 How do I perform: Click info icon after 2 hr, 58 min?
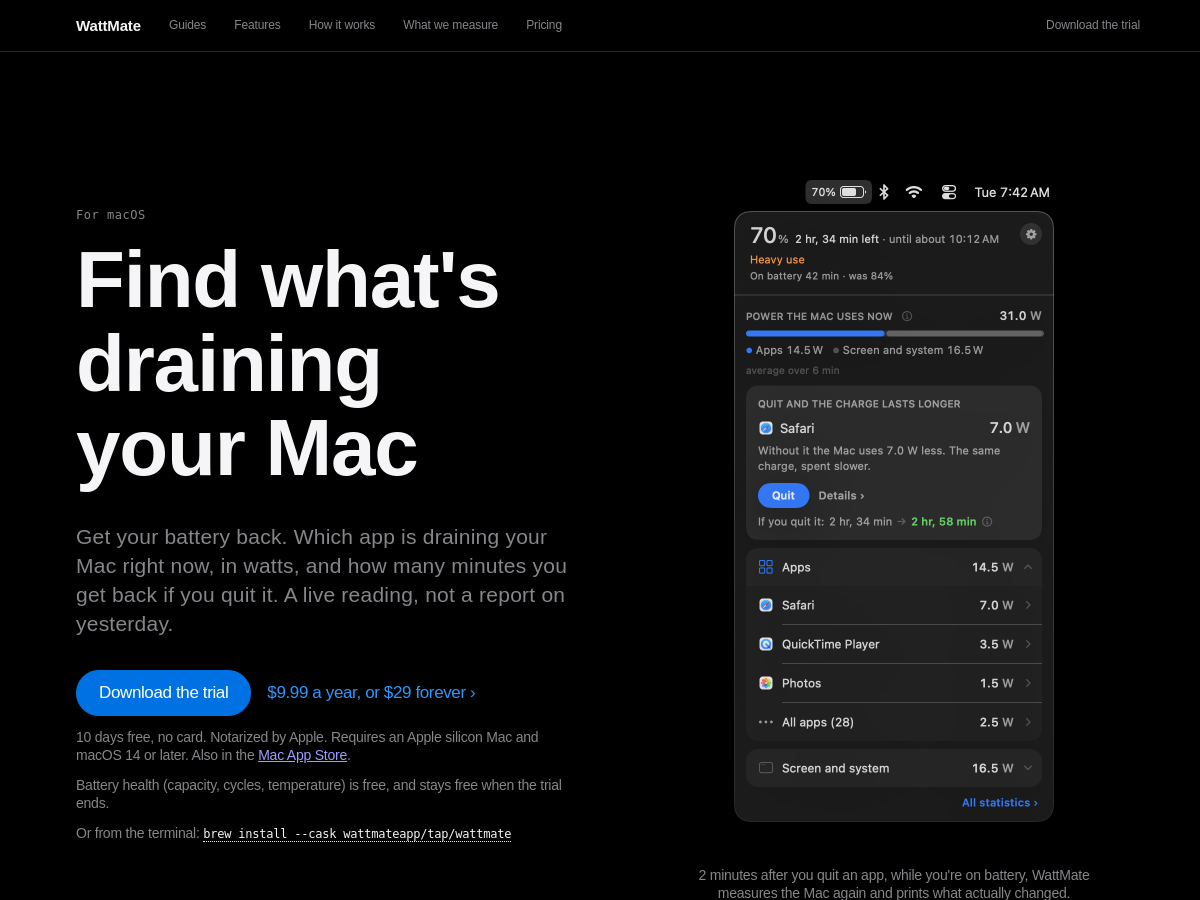coord(987,522)
